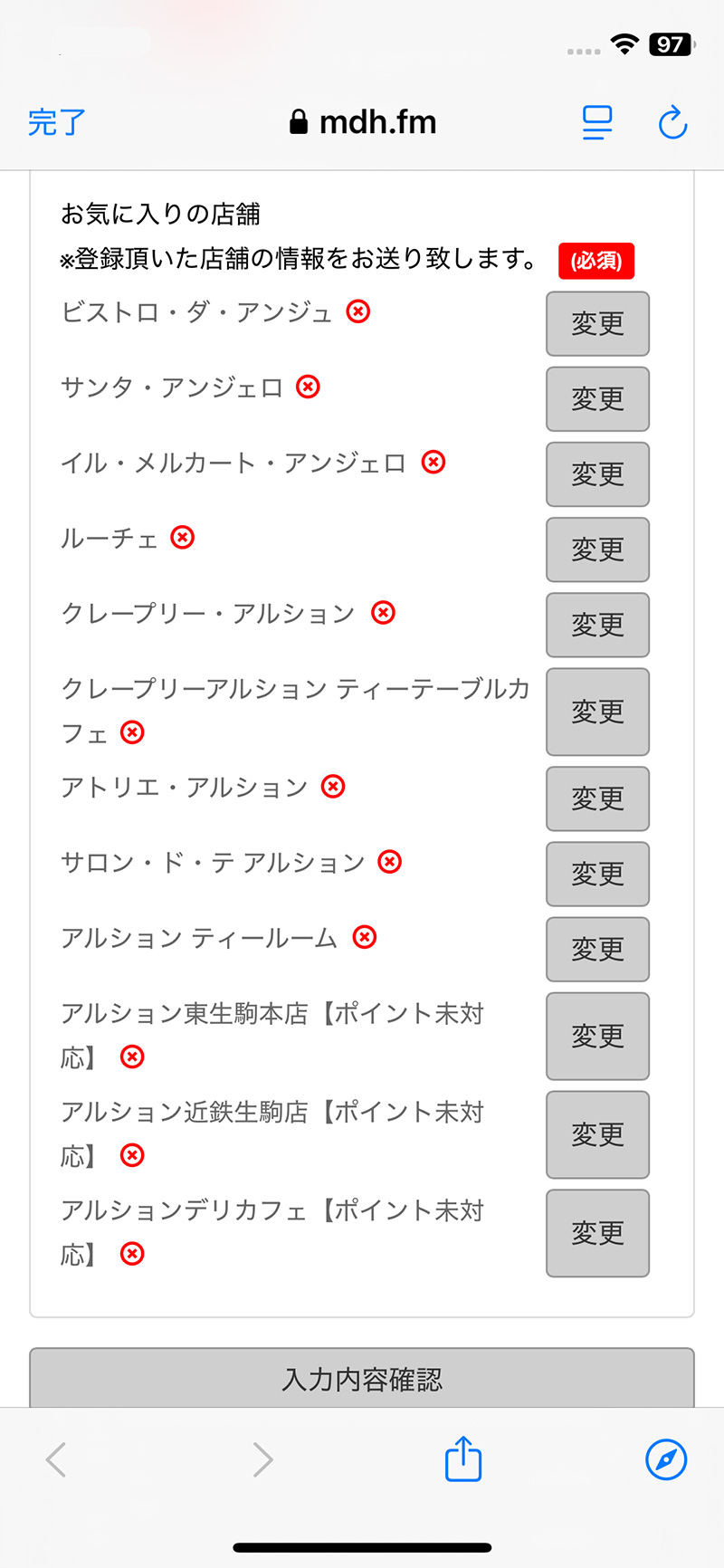Delete アルション ティールーム via red X icon
Image resolution: width=724 pixels, height=1568 pixels.
click(x=365, y=937)
